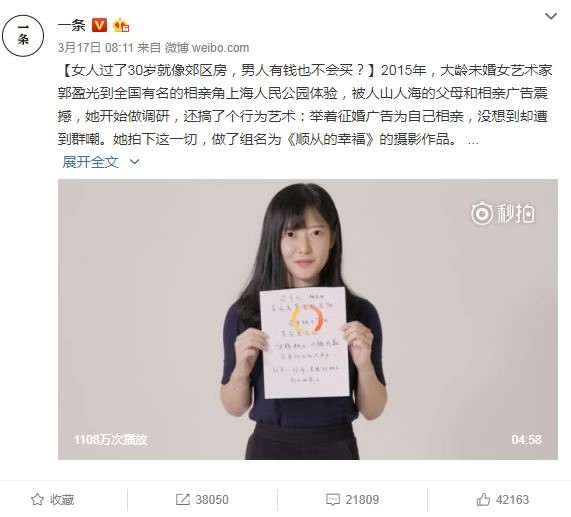The width and height of the screenshot is (571, 517).
Task: Open reposts count 38050
Action: pyautogui.click(x=212, y=500)
